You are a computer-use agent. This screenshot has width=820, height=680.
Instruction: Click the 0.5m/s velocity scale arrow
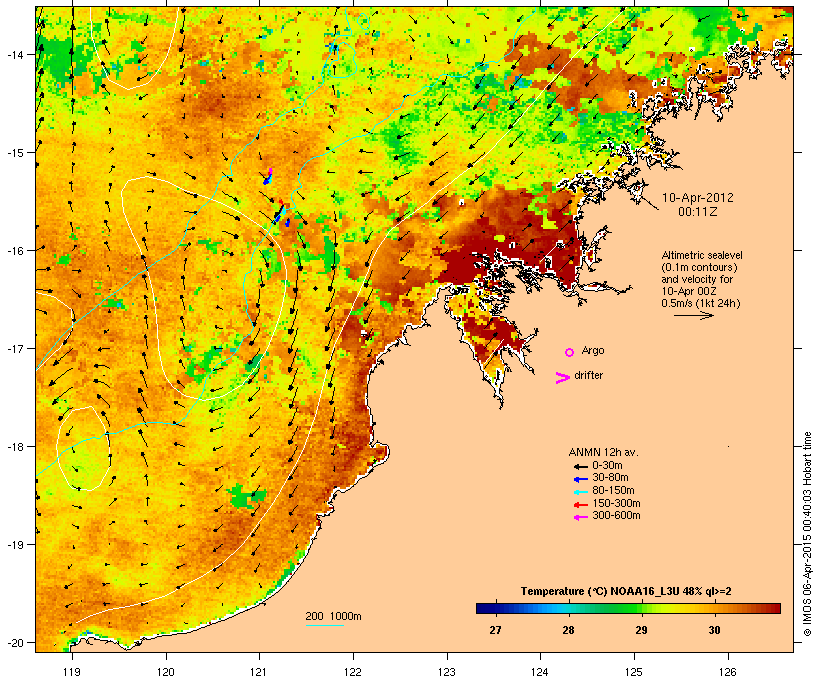point(694,315)
